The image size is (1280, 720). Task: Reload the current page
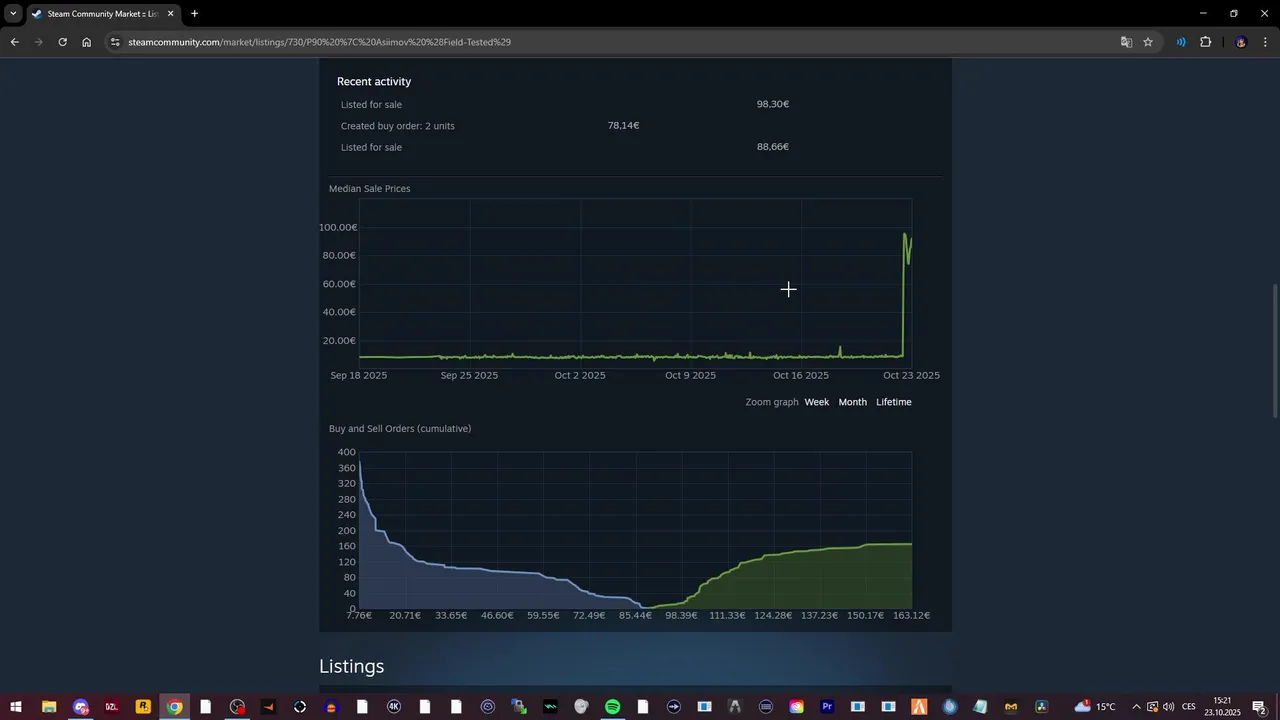coord(62,42)
